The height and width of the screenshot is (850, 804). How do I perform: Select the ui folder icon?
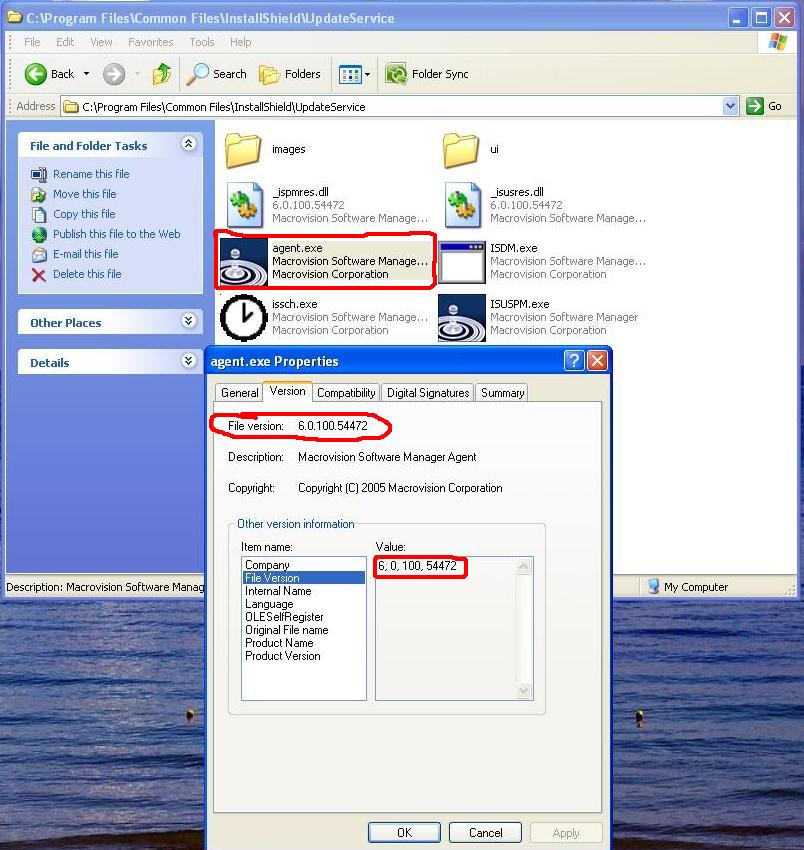click(x=461, y=150)
